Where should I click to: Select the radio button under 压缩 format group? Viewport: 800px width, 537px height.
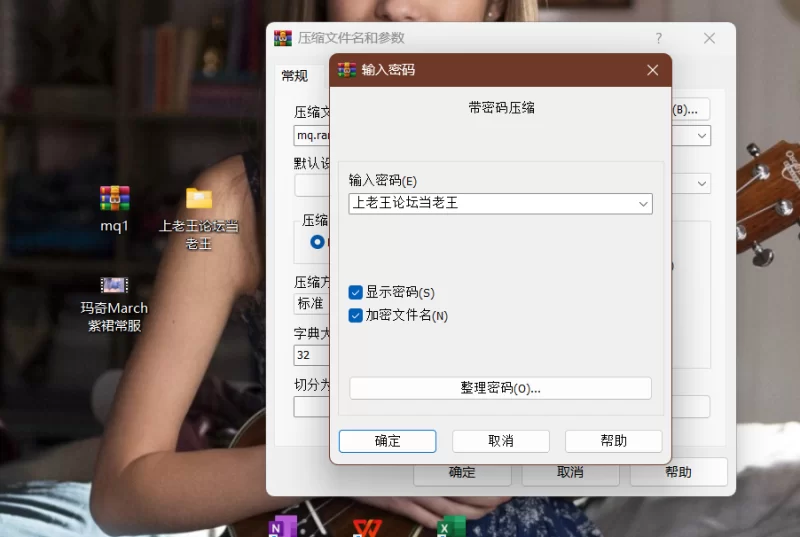point(318,241)
